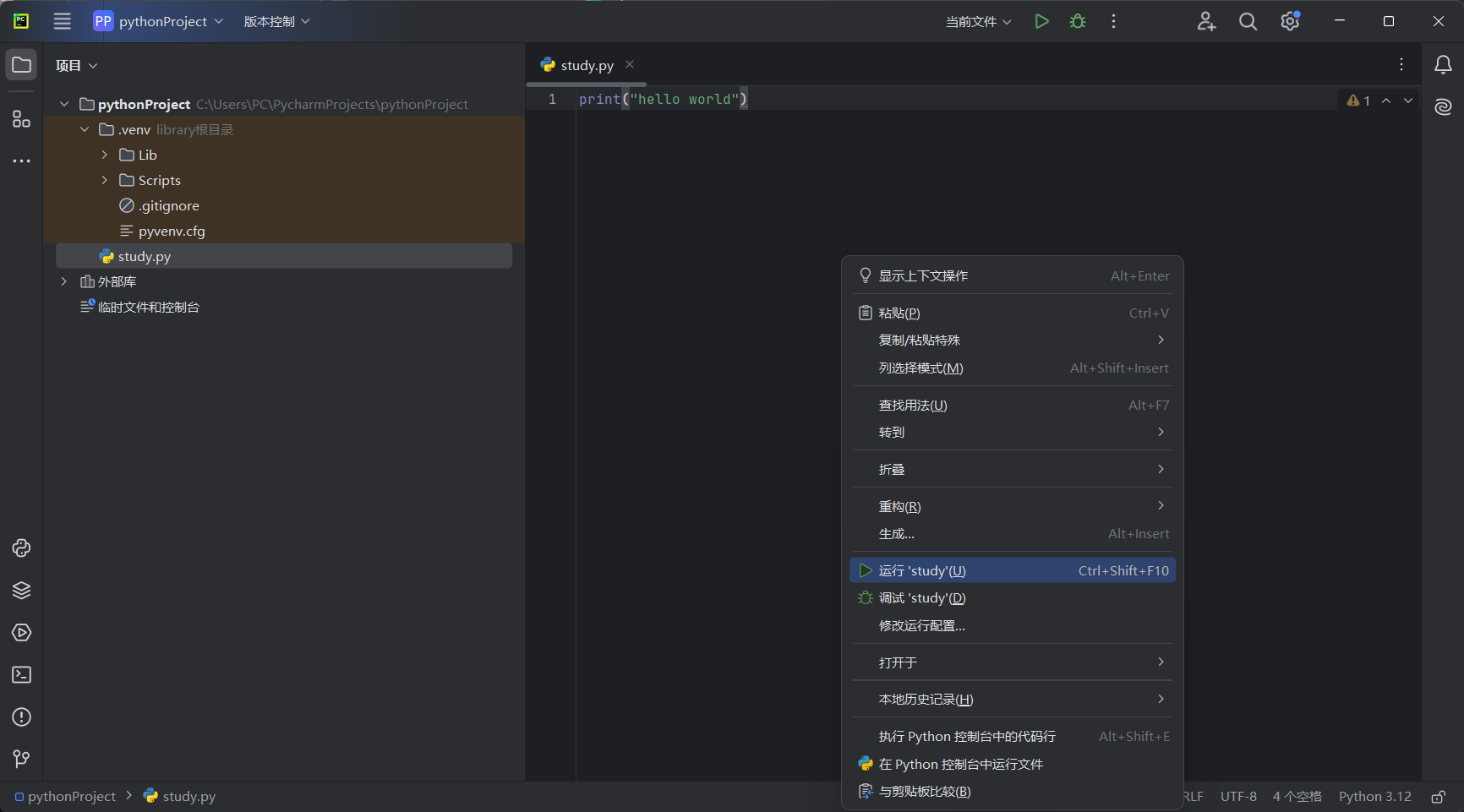
Task: Click the study.py editor tab
Action: pyautogui.click(x=586, y=65)
